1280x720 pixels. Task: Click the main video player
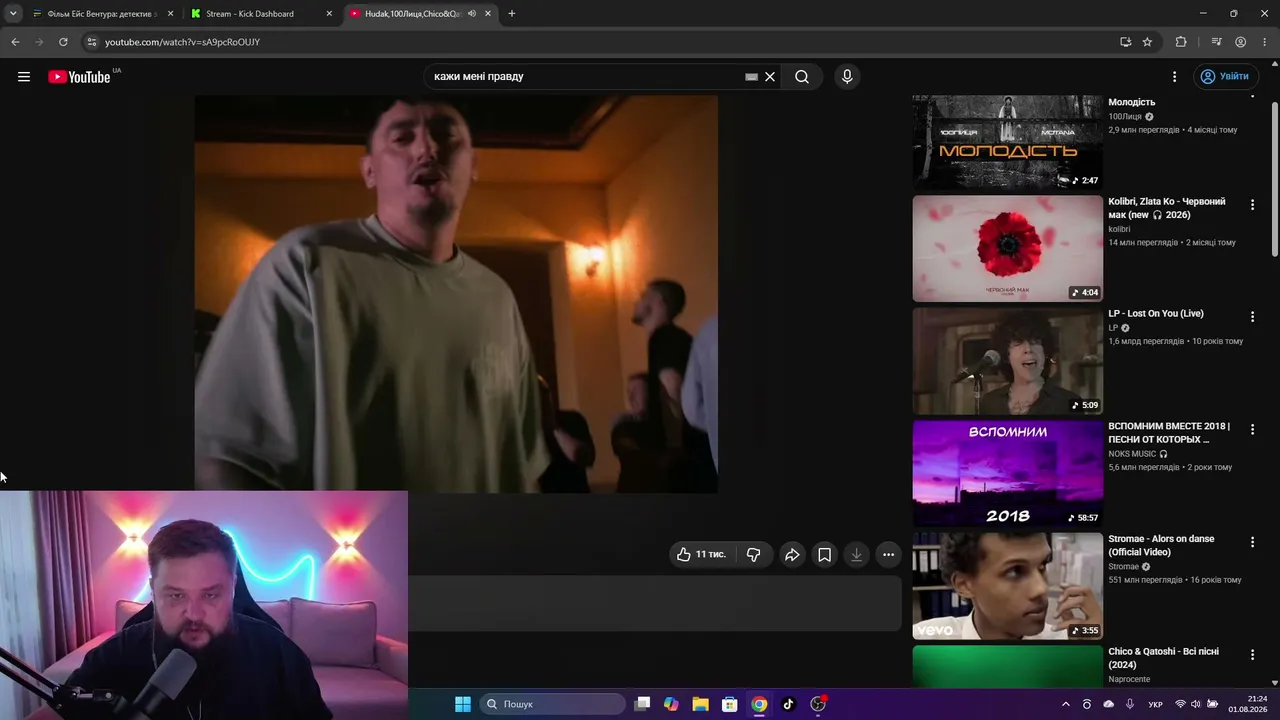(456, 294)
